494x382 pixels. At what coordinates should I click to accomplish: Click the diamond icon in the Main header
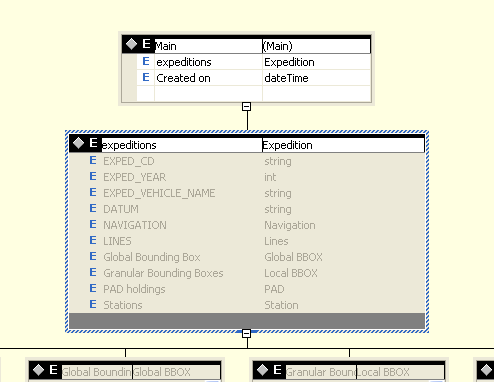pyautogui.click(x=131, y=44)
